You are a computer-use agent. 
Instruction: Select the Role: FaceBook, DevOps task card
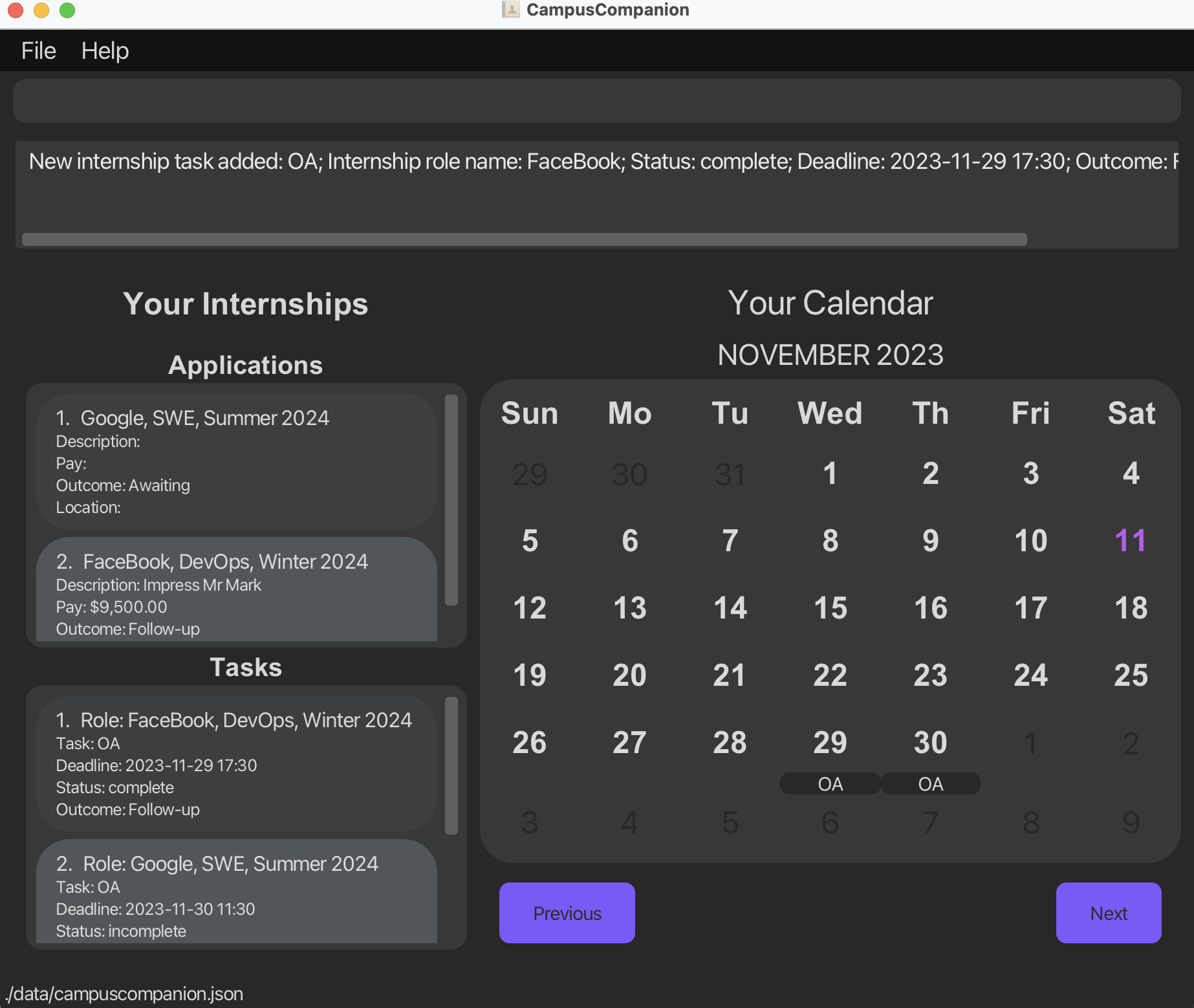(237, 763)
